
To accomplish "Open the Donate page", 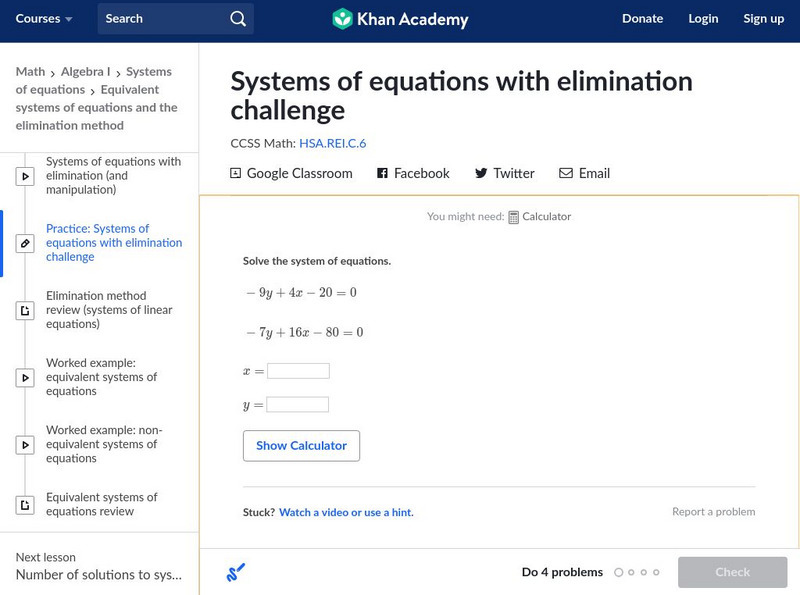I will coord(642,19).
